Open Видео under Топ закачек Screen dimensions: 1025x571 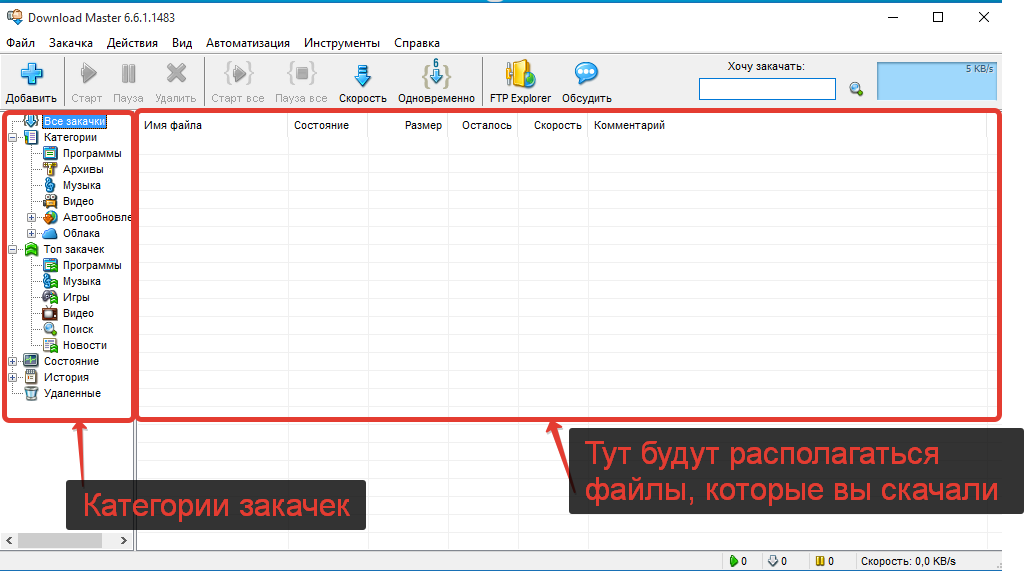(78, 313)
